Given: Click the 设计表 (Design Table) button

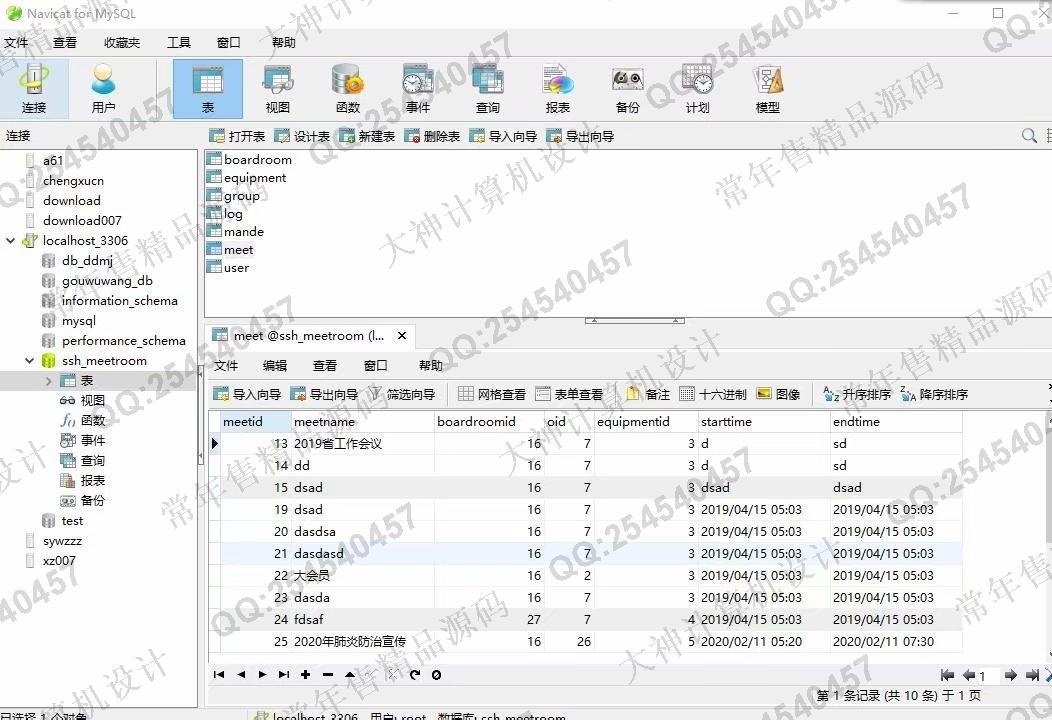Looking at the screenshot, I should tap(302, 136).
